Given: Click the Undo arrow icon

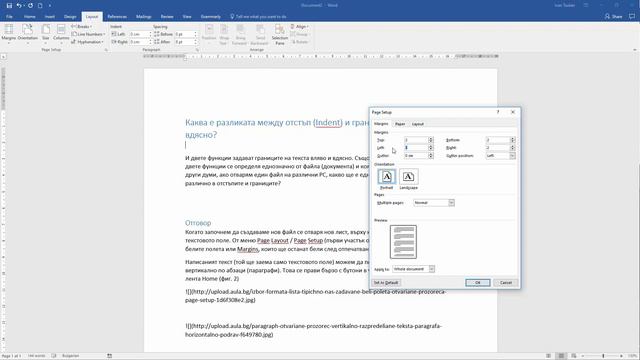Looking at the screenshot, I should click(19, 6).
